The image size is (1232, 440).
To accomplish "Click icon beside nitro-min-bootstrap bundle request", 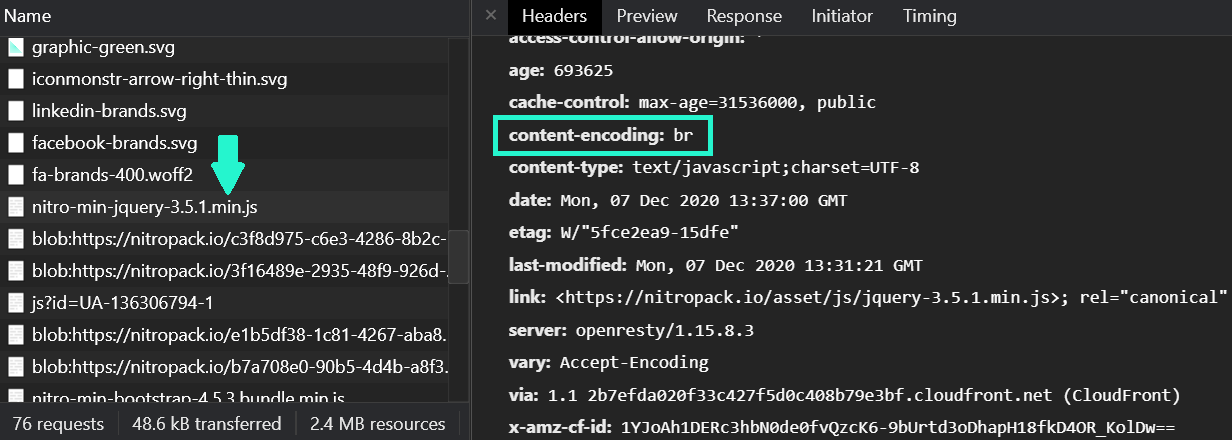I will [x=15, y=397].
